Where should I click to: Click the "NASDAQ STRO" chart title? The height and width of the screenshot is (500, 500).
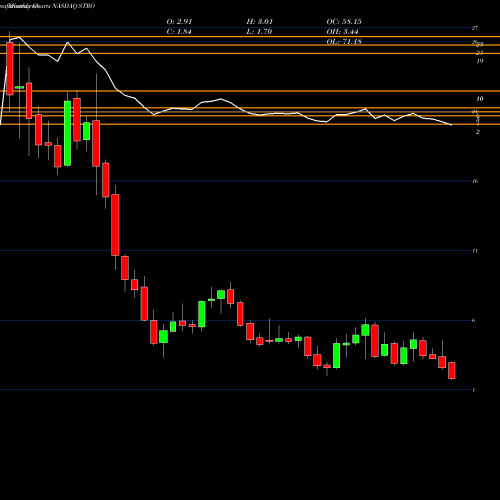(74, 6)
